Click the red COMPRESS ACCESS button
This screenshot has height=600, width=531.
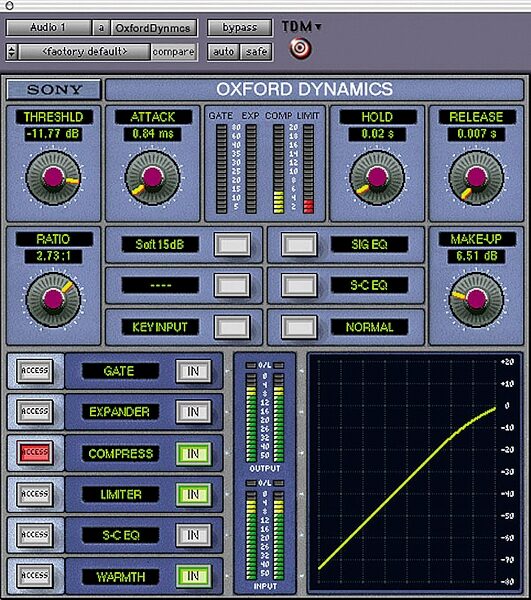pyautogui.click(x=35, y=452)
